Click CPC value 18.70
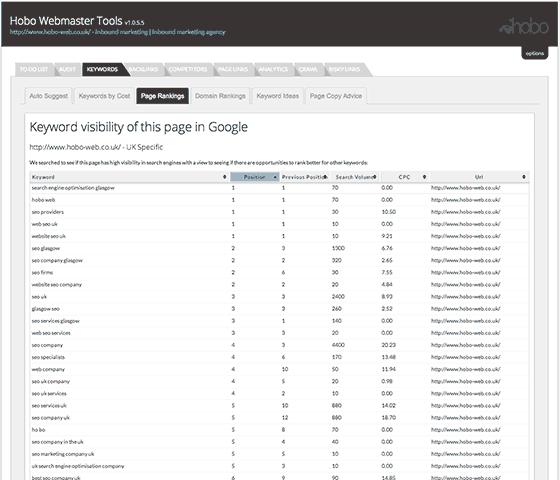560x480 pixels. pyautogui.click(x=389, y=418)
